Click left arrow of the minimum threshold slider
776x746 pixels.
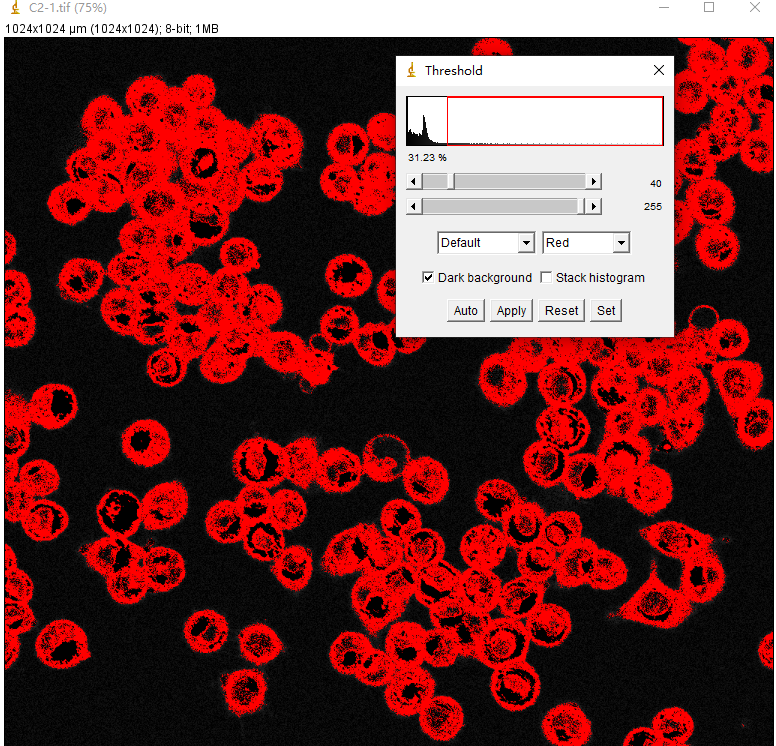(414, 181)
